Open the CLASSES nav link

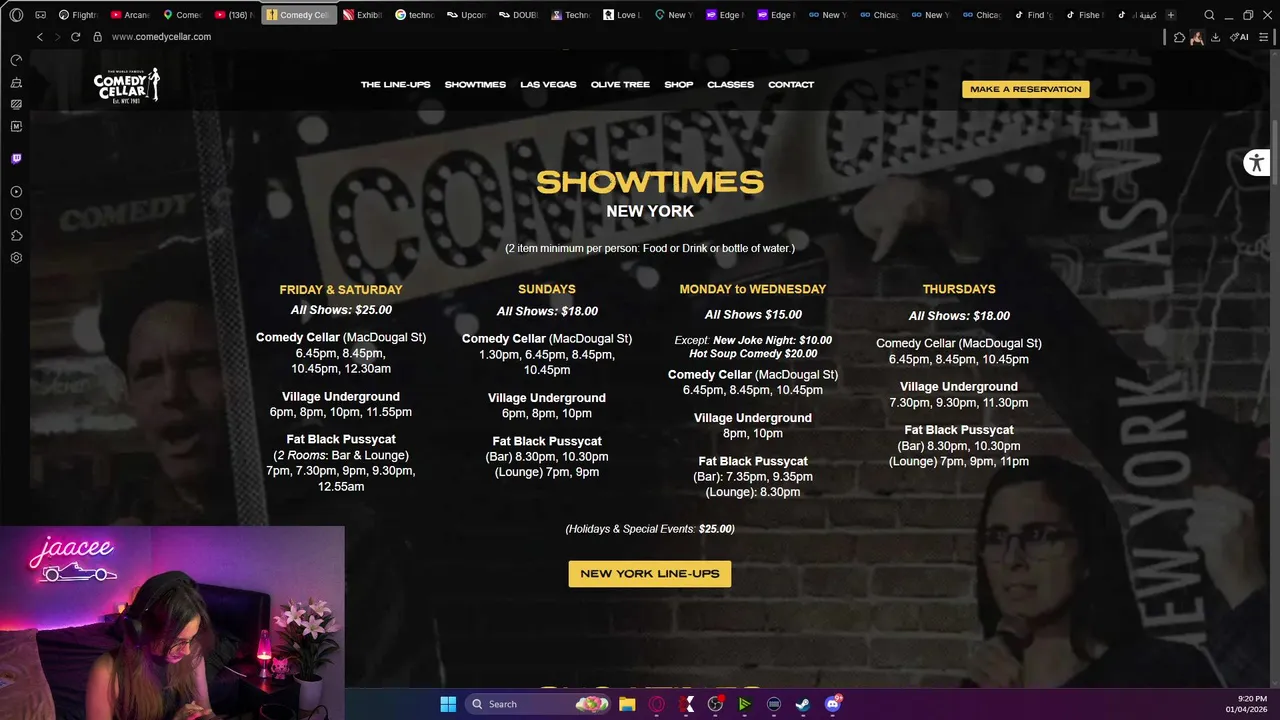(x=730, y=85)
